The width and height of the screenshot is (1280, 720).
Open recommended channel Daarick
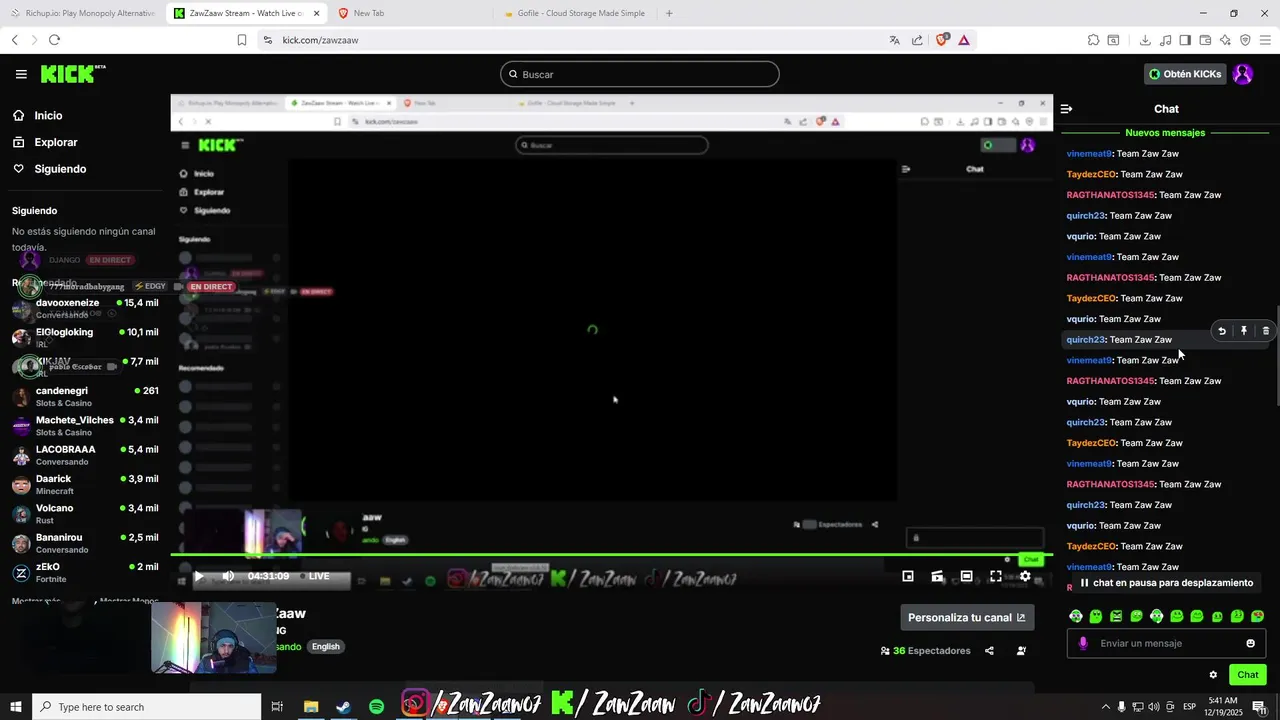pyautogui.click(x=85, y=484)
